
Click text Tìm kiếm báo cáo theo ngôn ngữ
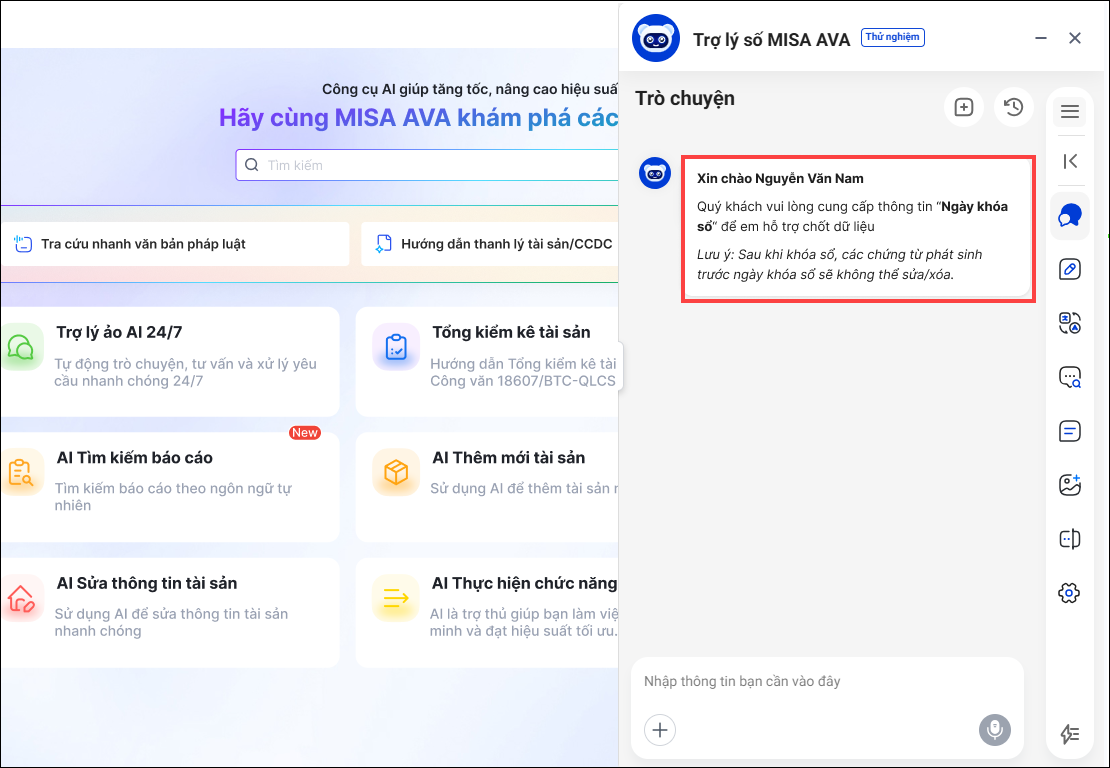(x=173, y=497)
